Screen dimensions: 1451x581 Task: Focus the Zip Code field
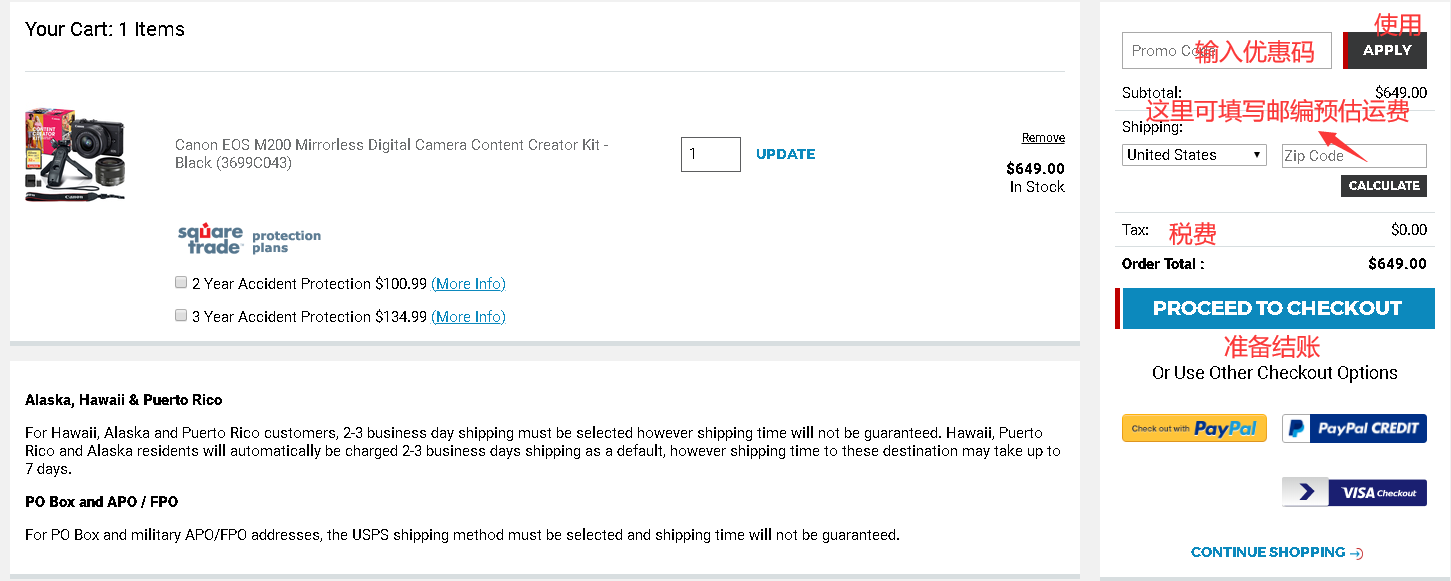pyautogui.click(x=1354, y=156)
